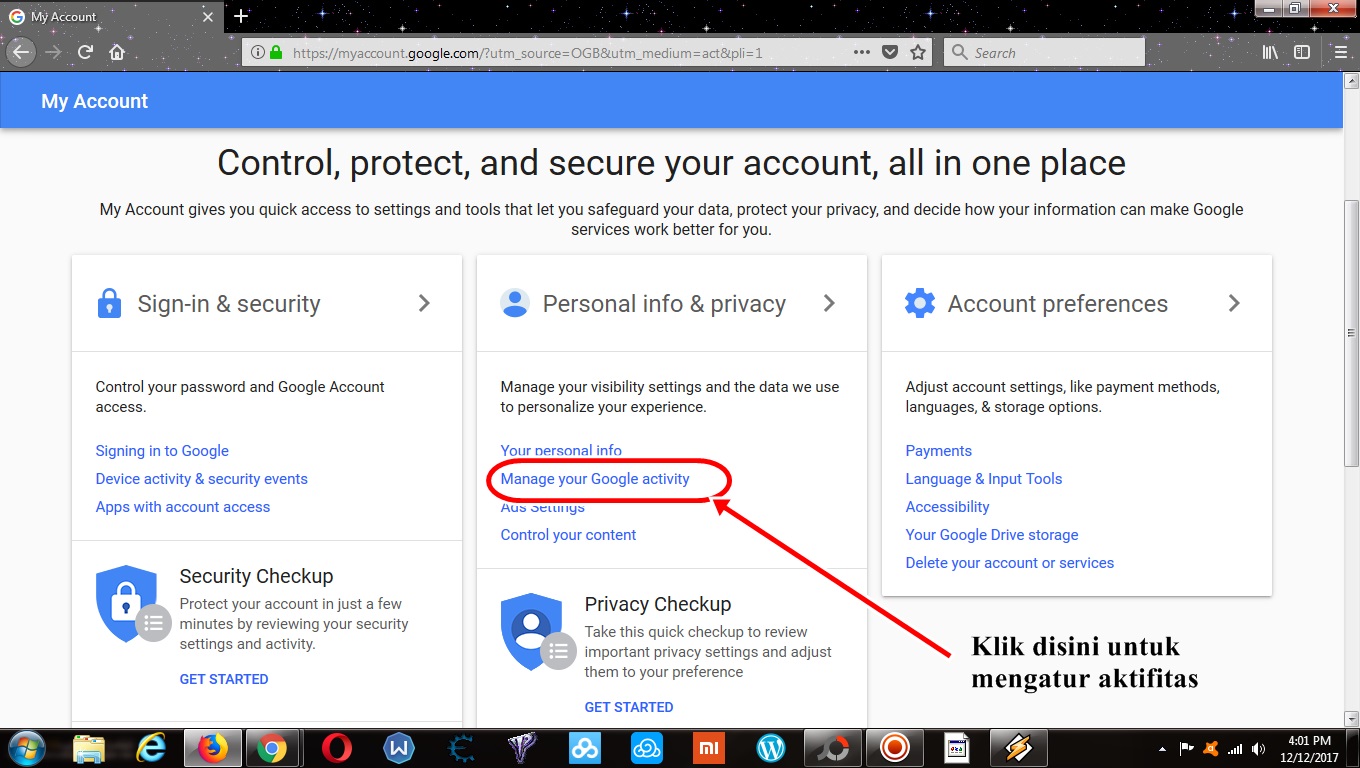Screen dimensions: 1360x768
Task: Bookmark this page with the star icon
Action: pyautogui.click(x=918, y=52)
